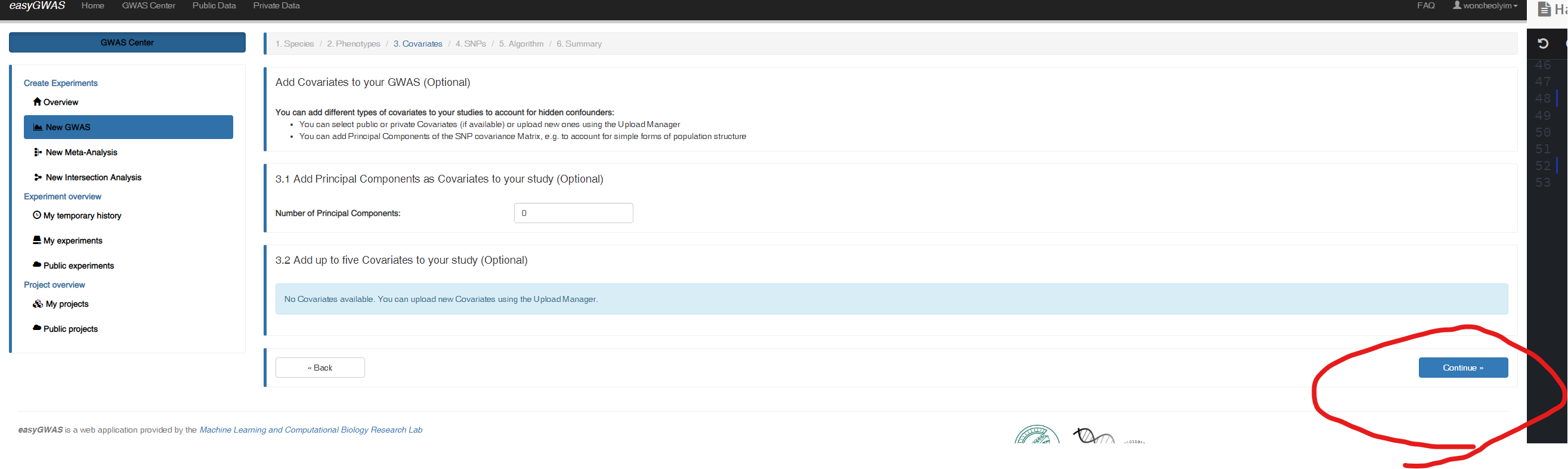Open the Private Data menu
1568x469 pixels.
coord(276,6)
